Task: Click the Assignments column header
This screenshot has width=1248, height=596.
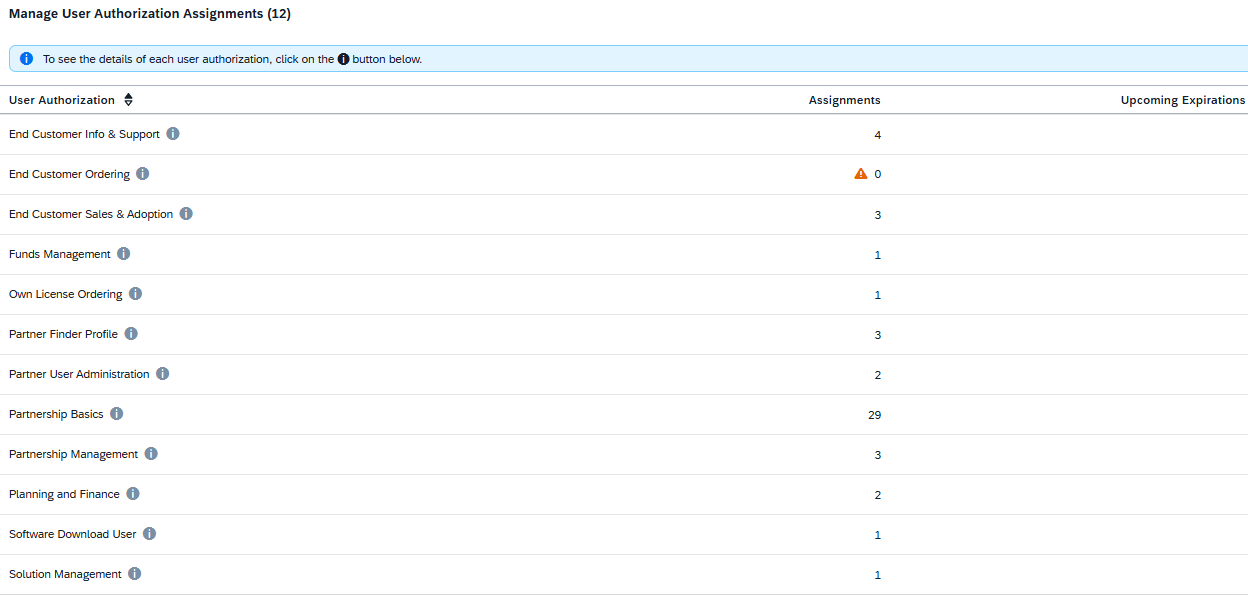Action: click(844, 100)
